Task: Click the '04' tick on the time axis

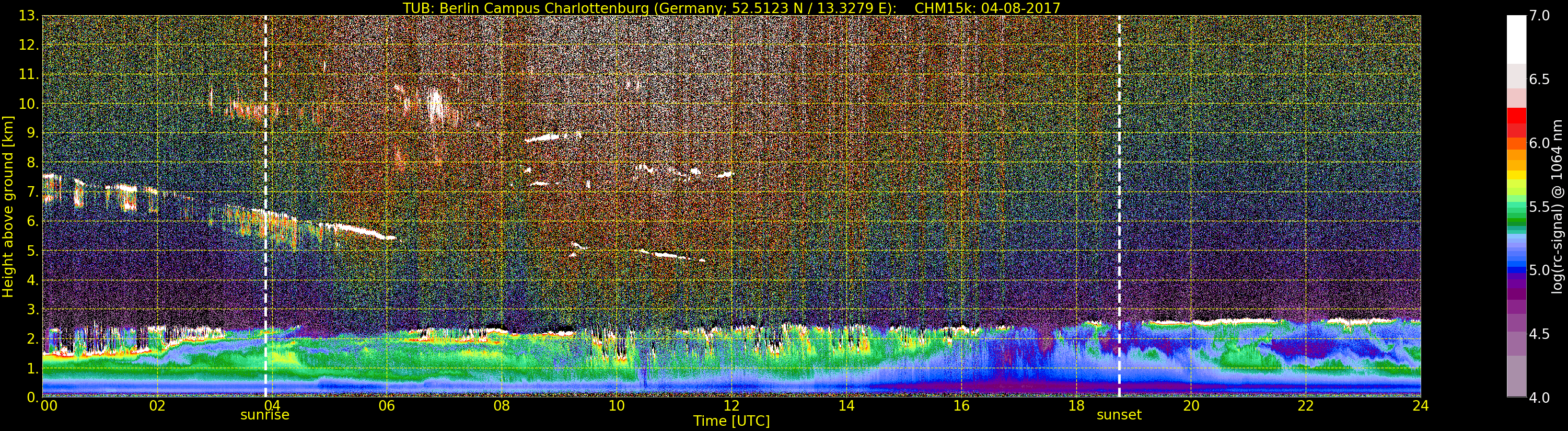Action: tap(272, 405)
